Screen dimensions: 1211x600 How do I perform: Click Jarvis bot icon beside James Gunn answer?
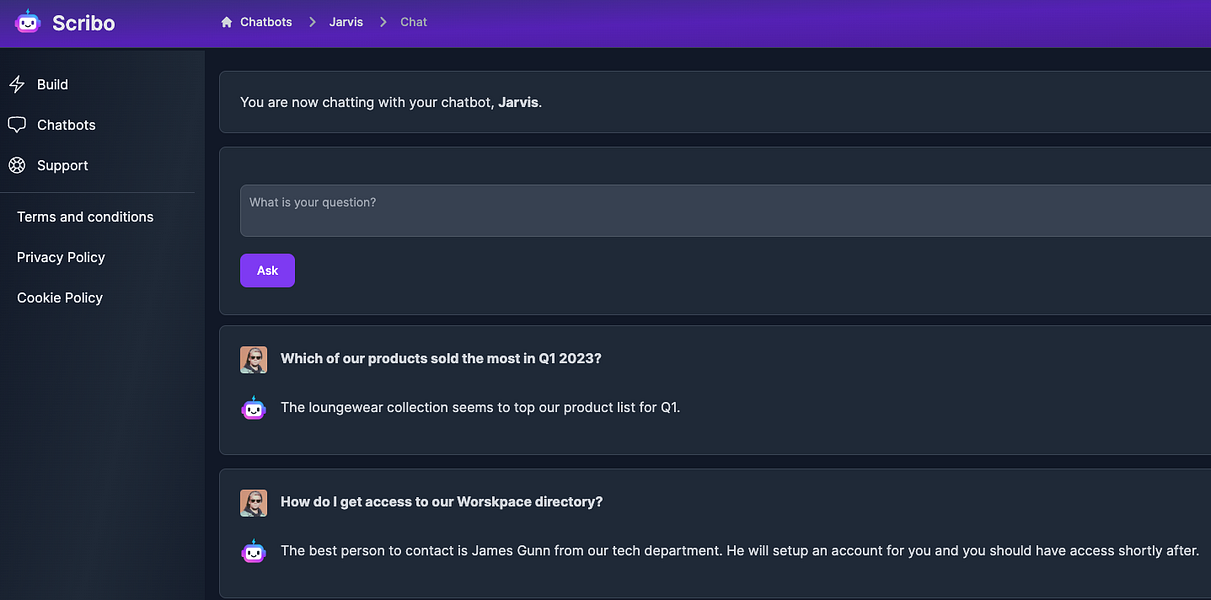point(254,551)
